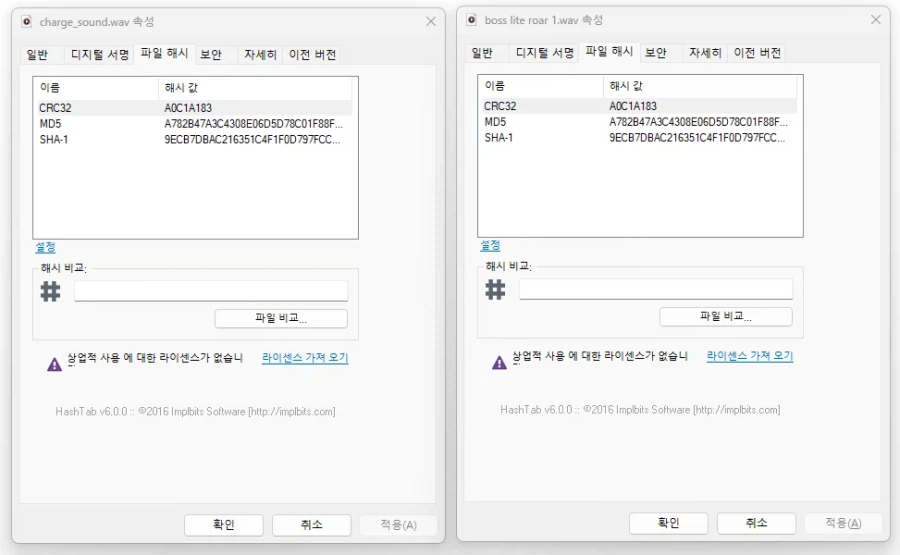The width and height of the screenshot is (900, 555).
Task: Open 이전 버전 tab in boss lite roar 1.wav window
Action: pyautogui.click(x=757, y=53)
